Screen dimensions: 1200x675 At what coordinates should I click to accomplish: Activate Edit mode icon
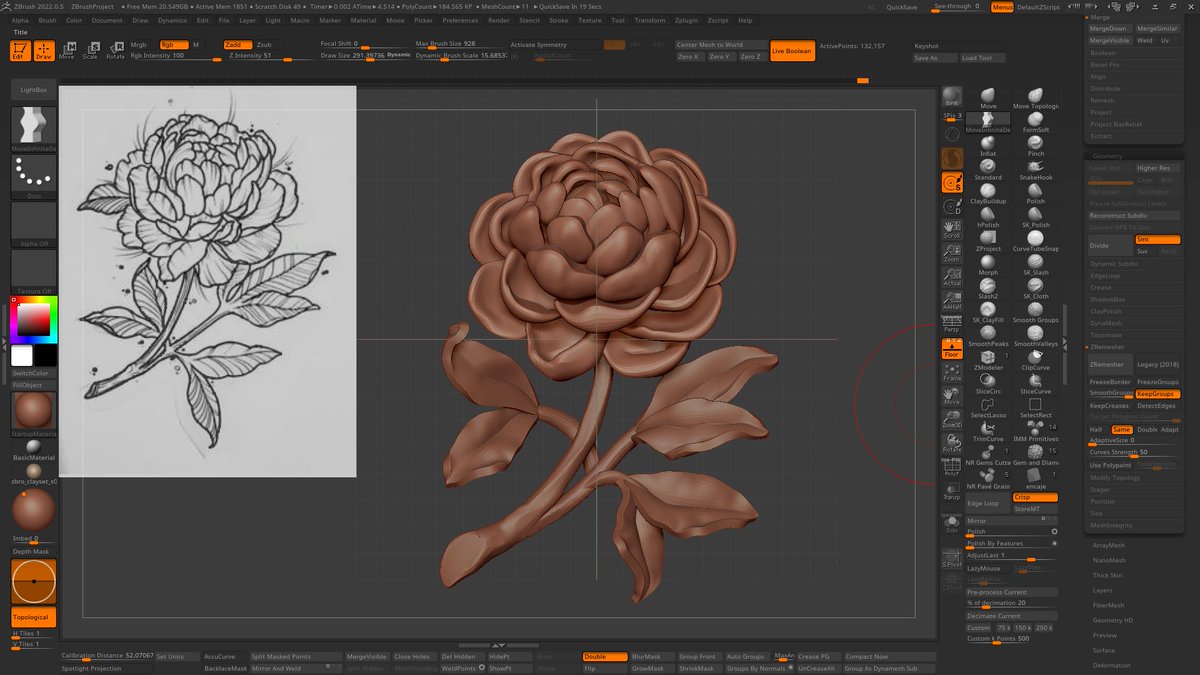point(19,50)
